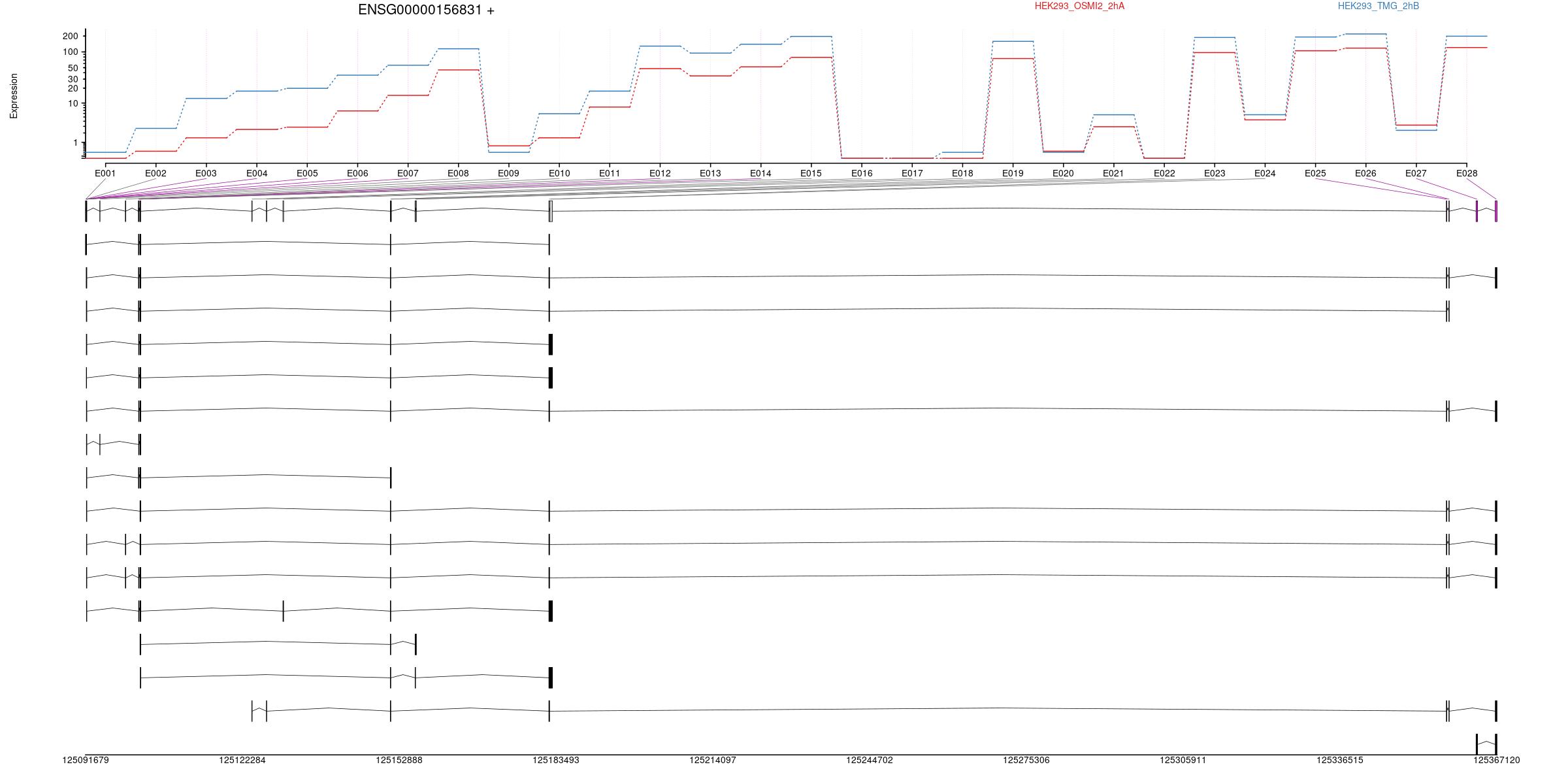This screenshot has height=771, width=1568.
Task: Click exon label E009
Action: pyautogui.click(x=508, y=173)
